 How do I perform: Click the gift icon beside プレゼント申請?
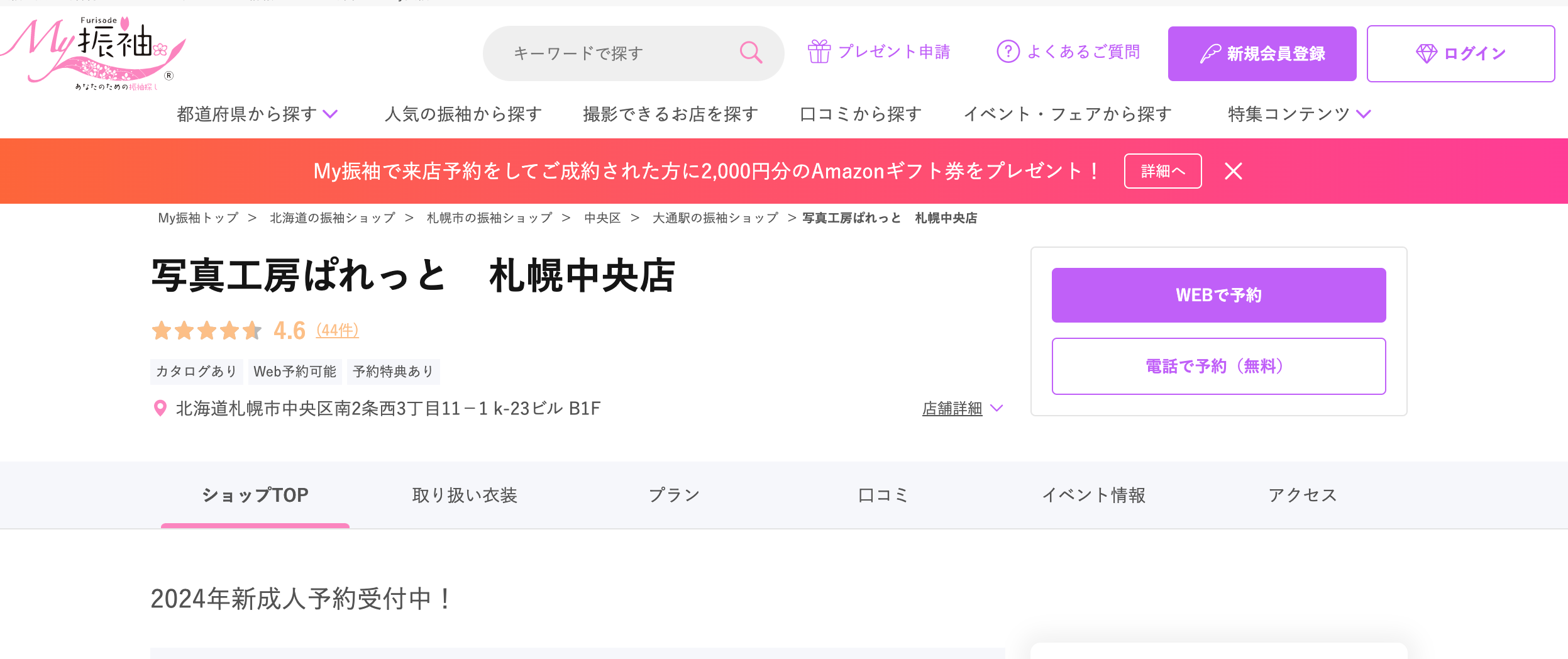click(x=819, y=52)
